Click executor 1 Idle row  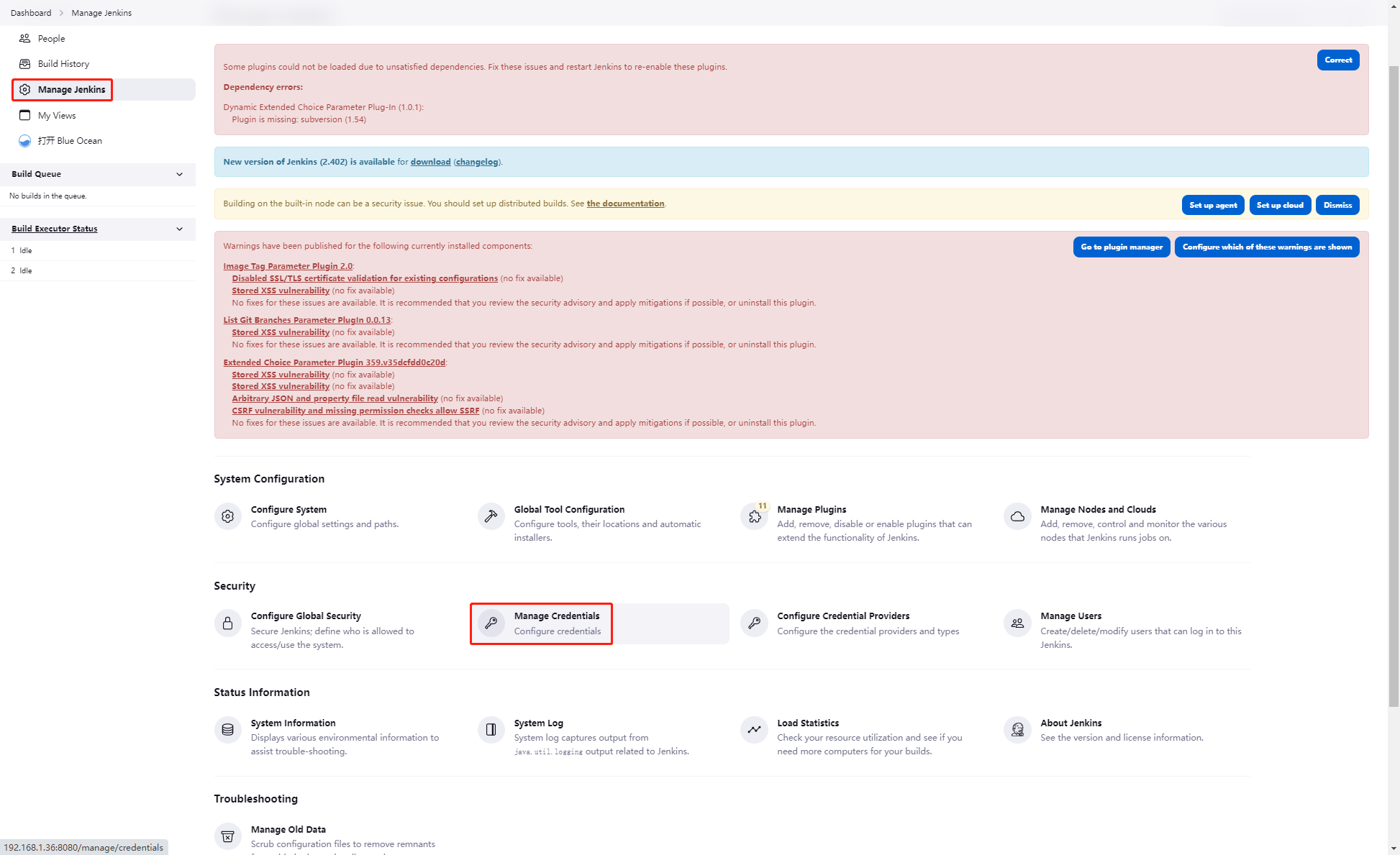pyautogui.click(x=98, y=250)
